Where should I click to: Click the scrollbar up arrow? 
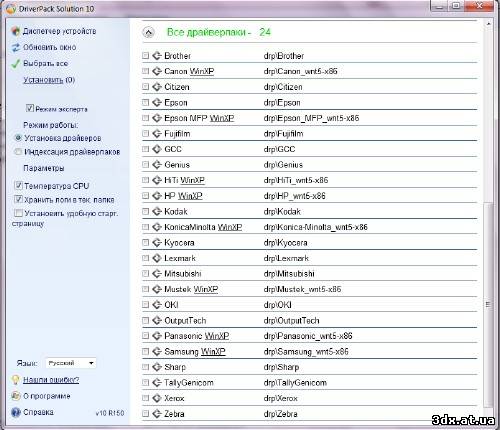(x=488, y=24)
